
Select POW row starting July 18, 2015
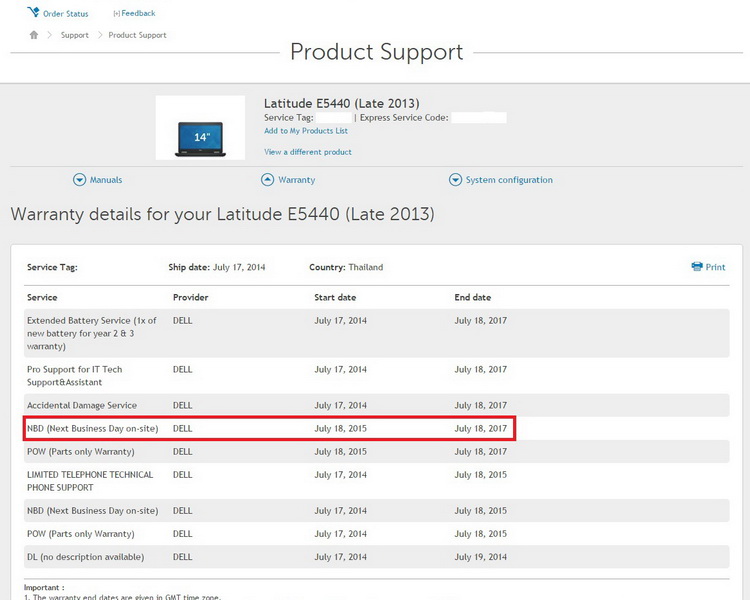pos(376,452)
